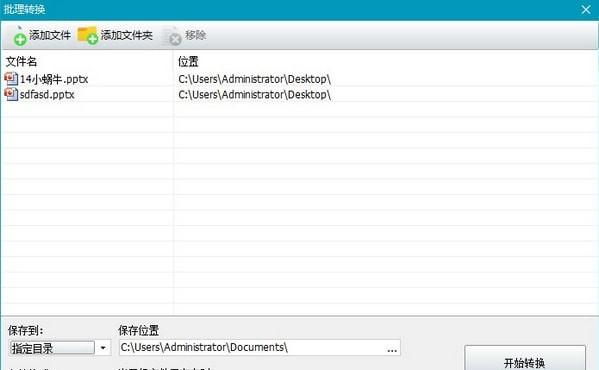Click the 添加文件 text label
599x370 pixels.
pos(50,36)
